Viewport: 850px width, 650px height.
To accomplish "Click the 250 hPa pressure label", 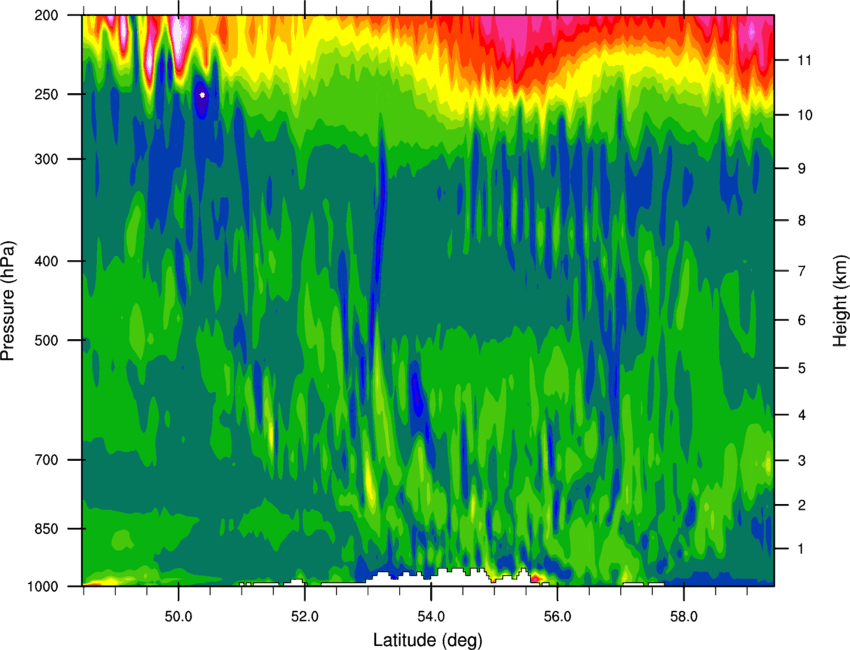I will click(47, 94).
